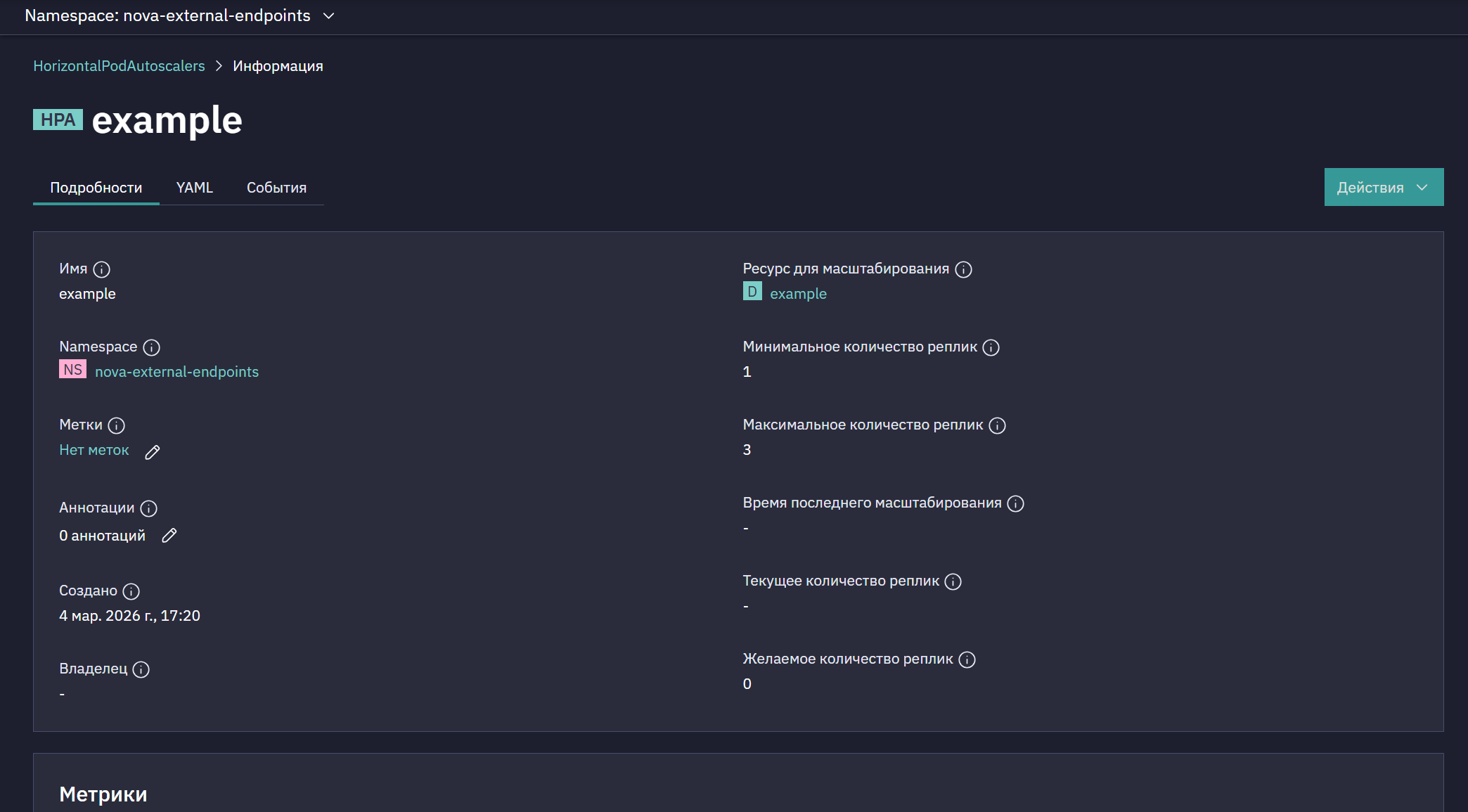Click info icon for Ресурс для масштабирования
Viewport: 1468px width, 812px height.
tap(964, 269)
